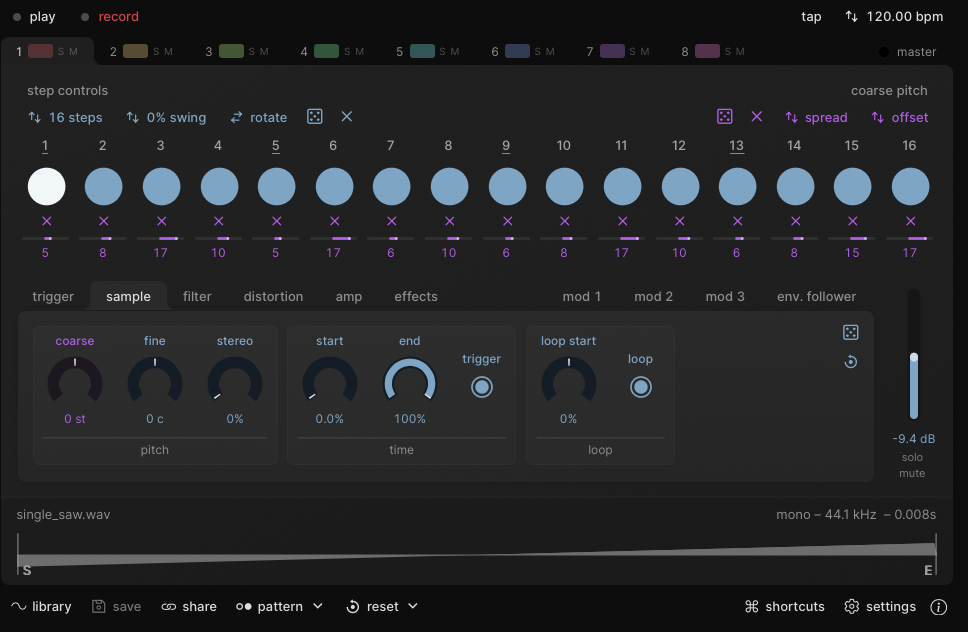Screen dimensions: 968x632
Task: Click the coarse pitch randomize dice icon
Action: tap(725, 117)
